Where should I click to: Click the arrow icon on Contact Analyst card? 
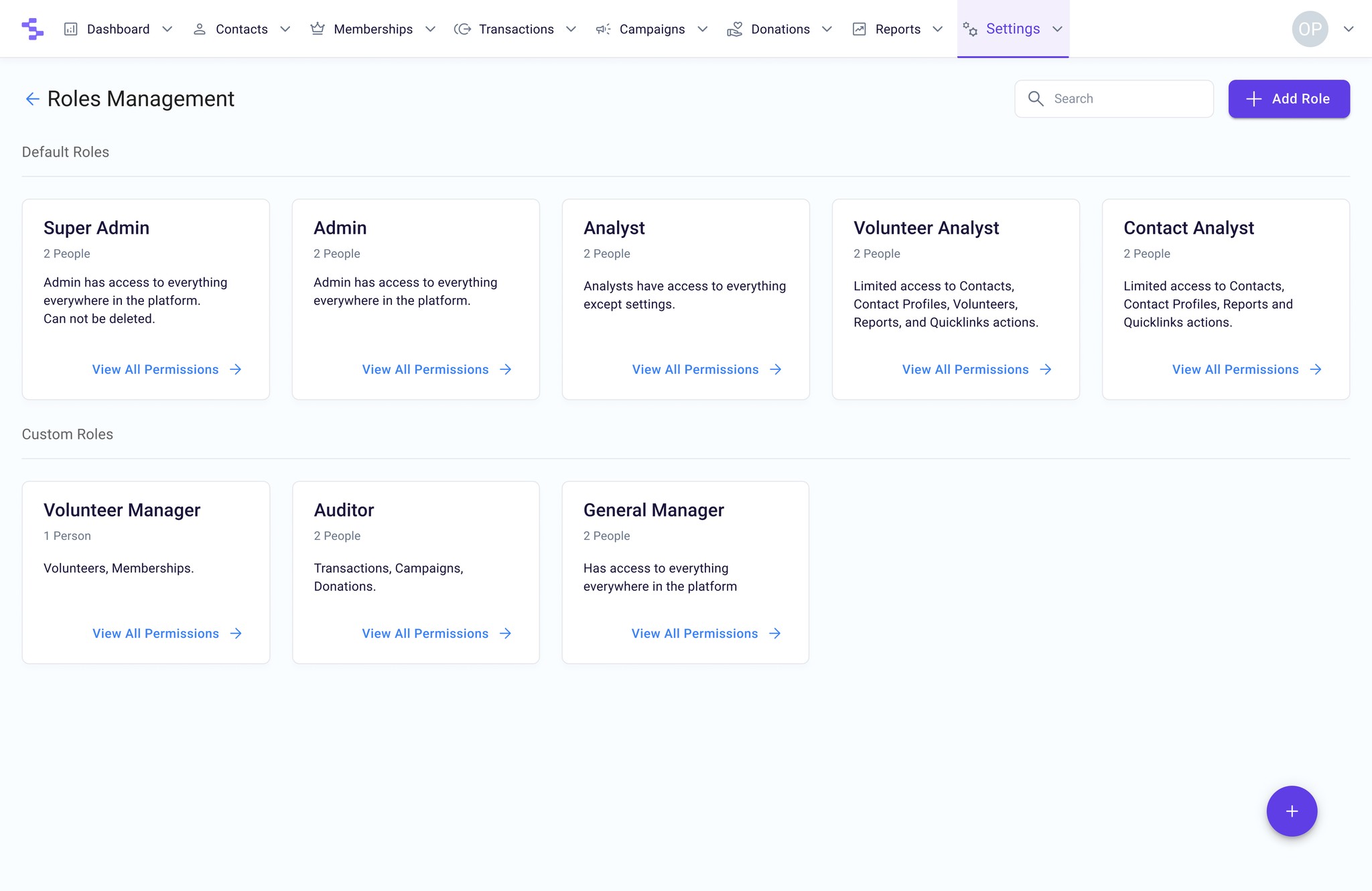1316,370
